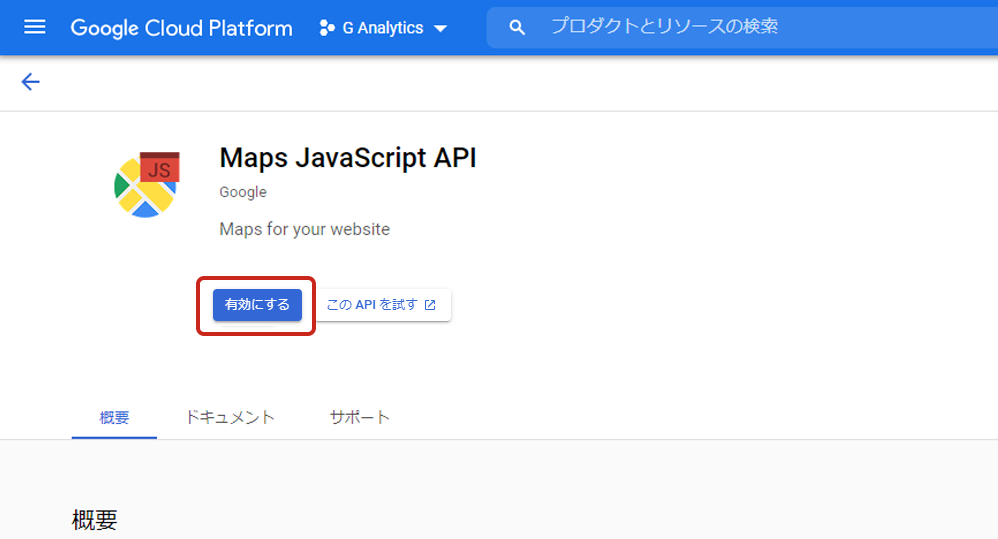This screenshot has height=539, width=998.
Task: Click the magnifier search icon
Action: (x=517, y=27)
